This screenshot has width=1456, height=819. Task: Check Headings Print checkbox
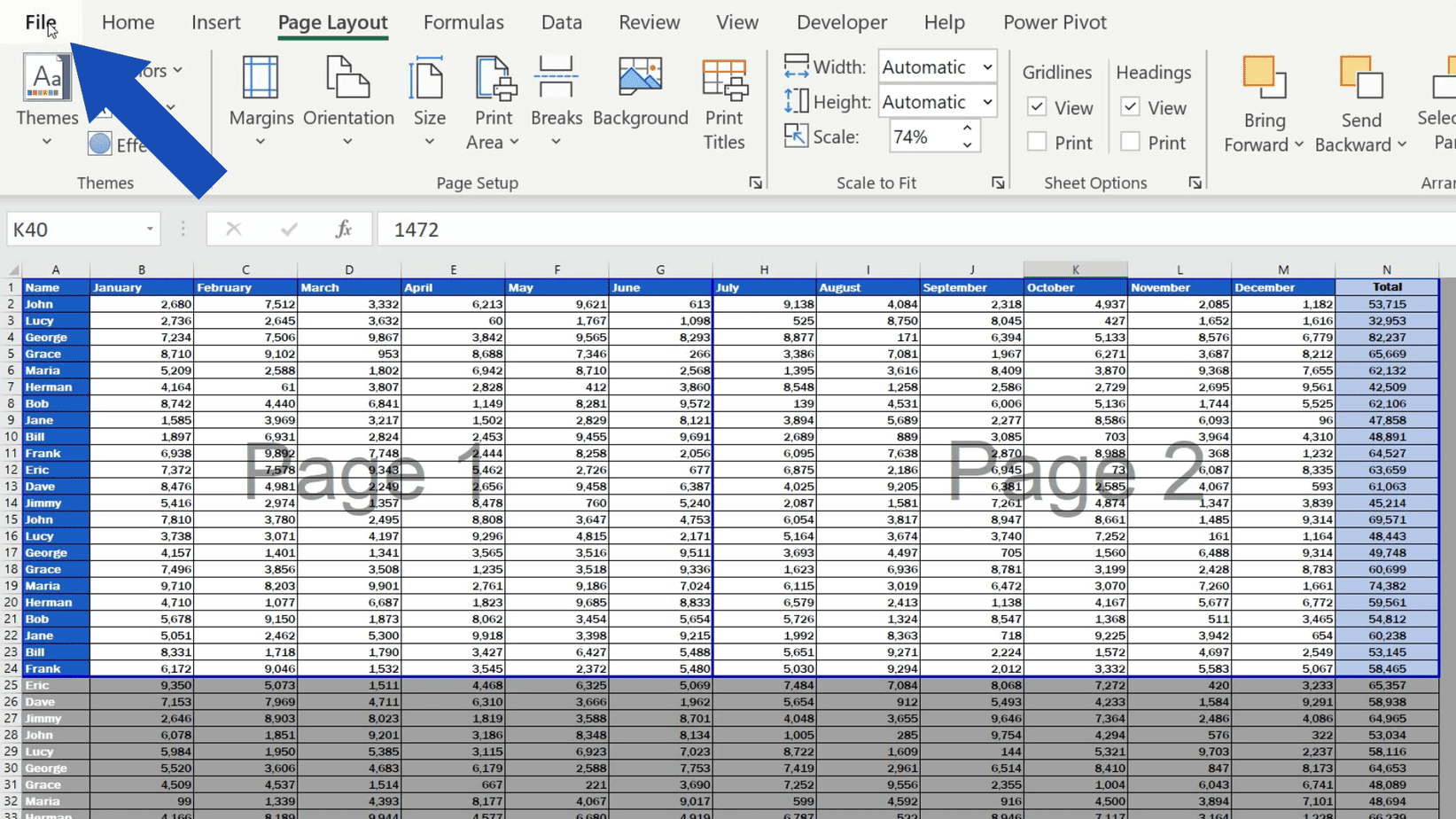(1130, 142)
